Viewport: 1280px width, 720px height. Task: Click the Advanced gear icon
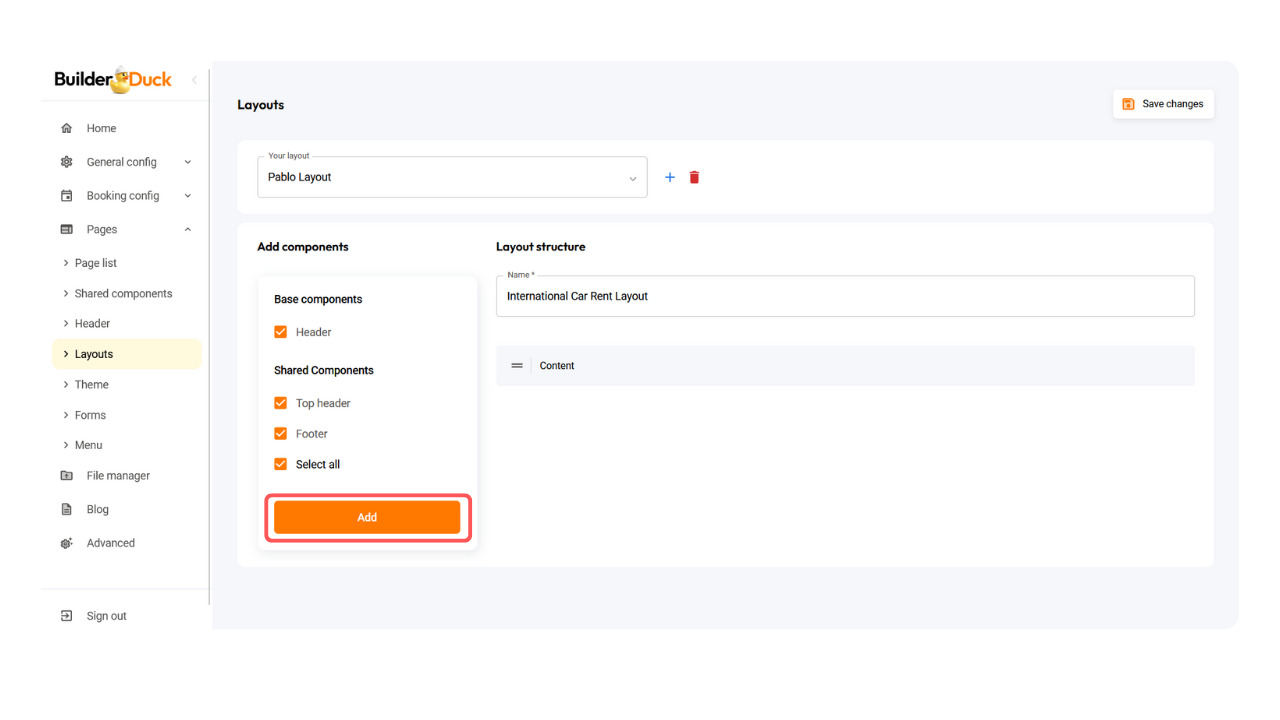click(67, 543)
